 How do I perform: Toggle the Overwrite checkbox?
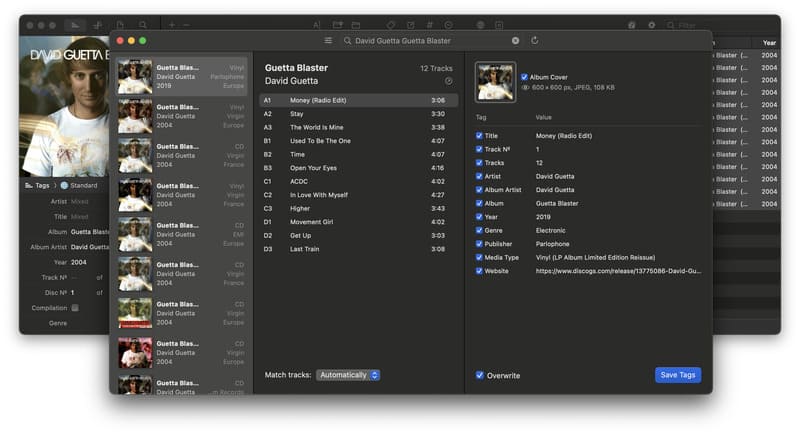[x=480, y=375]
